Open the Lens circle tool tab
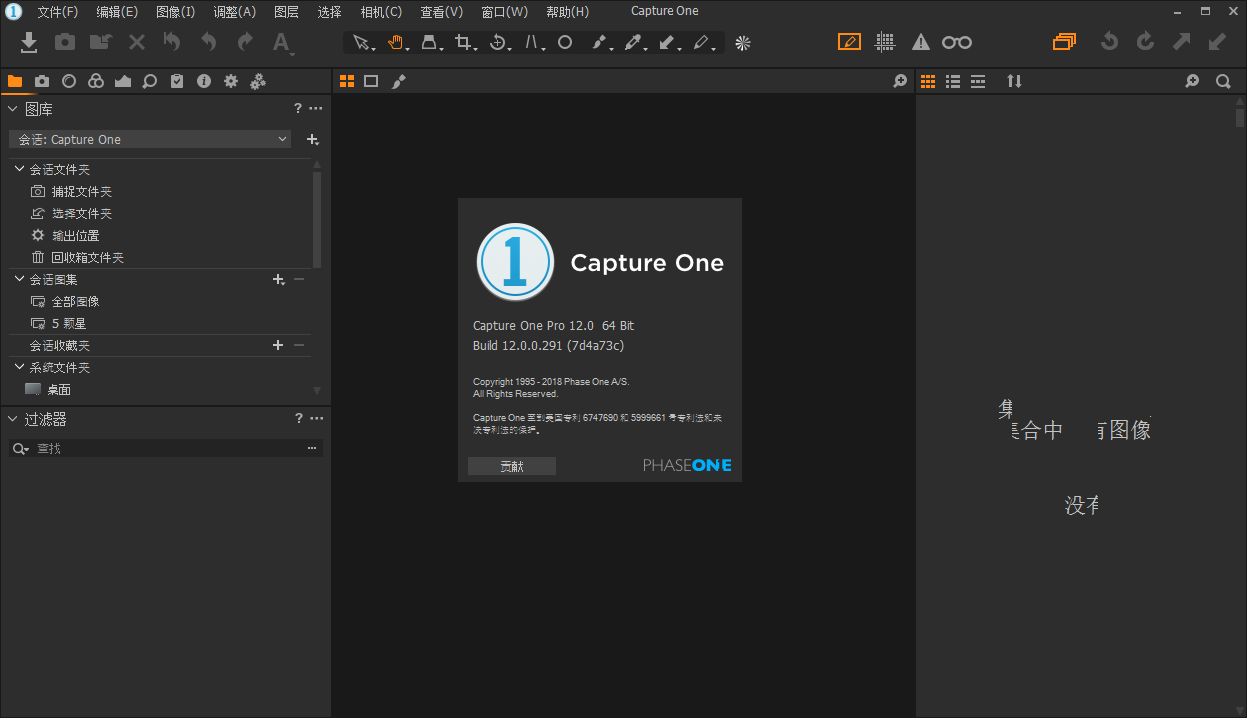The width and height of the screenshot is (1247, 718). click(69, 81)
